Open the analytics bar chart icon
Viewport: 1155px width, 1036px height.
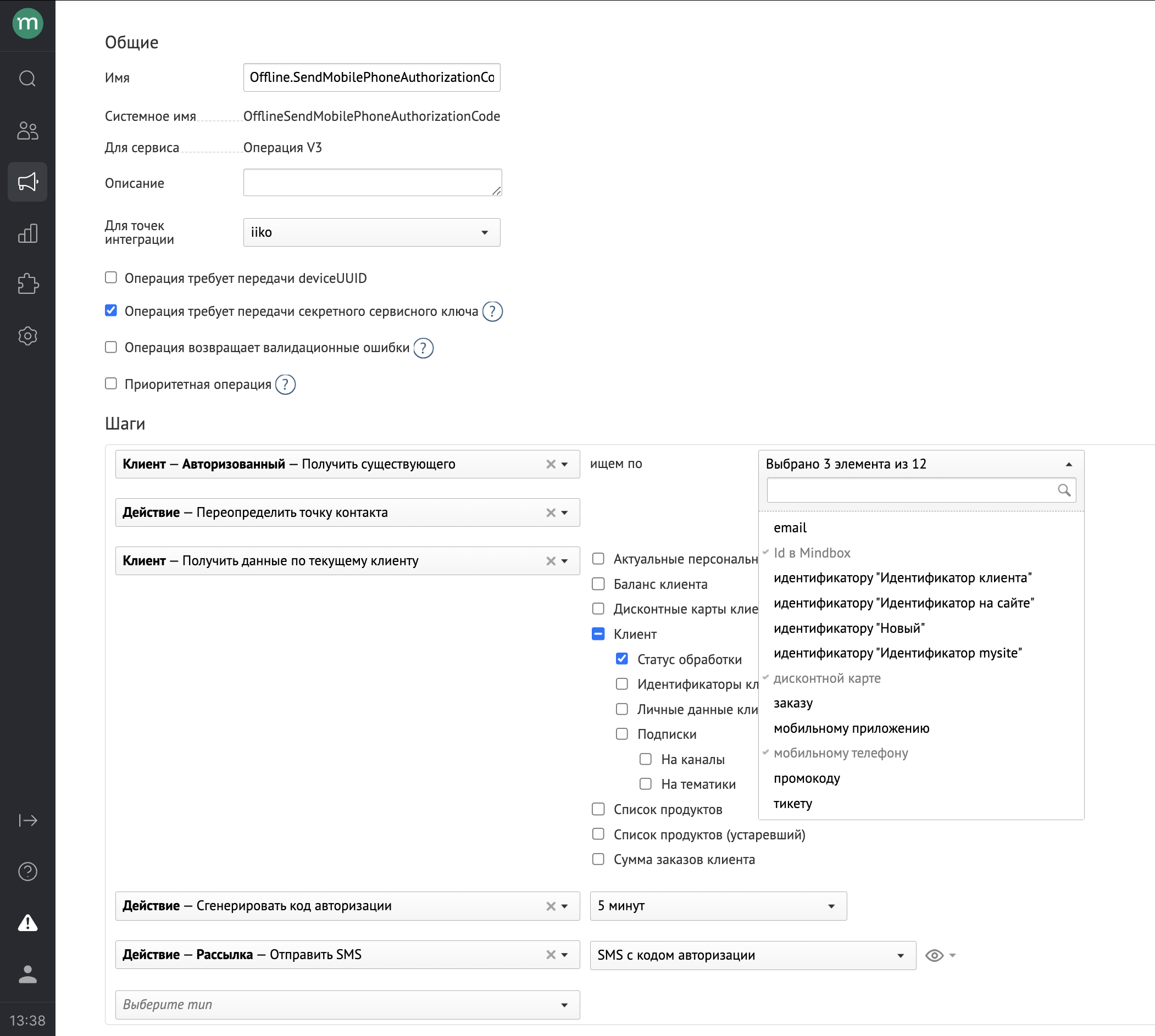[x=27, y=233]
